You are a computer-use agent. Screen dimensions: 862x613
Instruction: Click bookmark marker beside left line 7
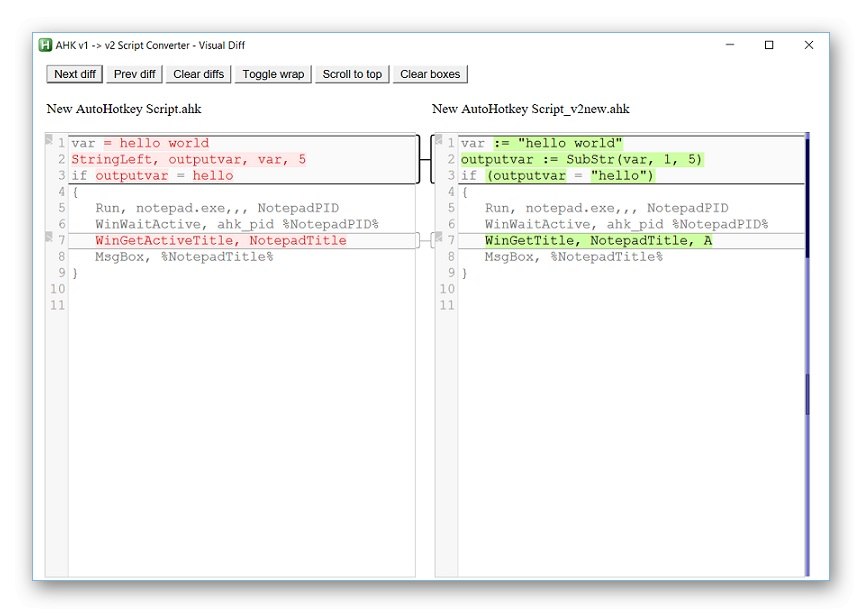click(x=49, y=236)
